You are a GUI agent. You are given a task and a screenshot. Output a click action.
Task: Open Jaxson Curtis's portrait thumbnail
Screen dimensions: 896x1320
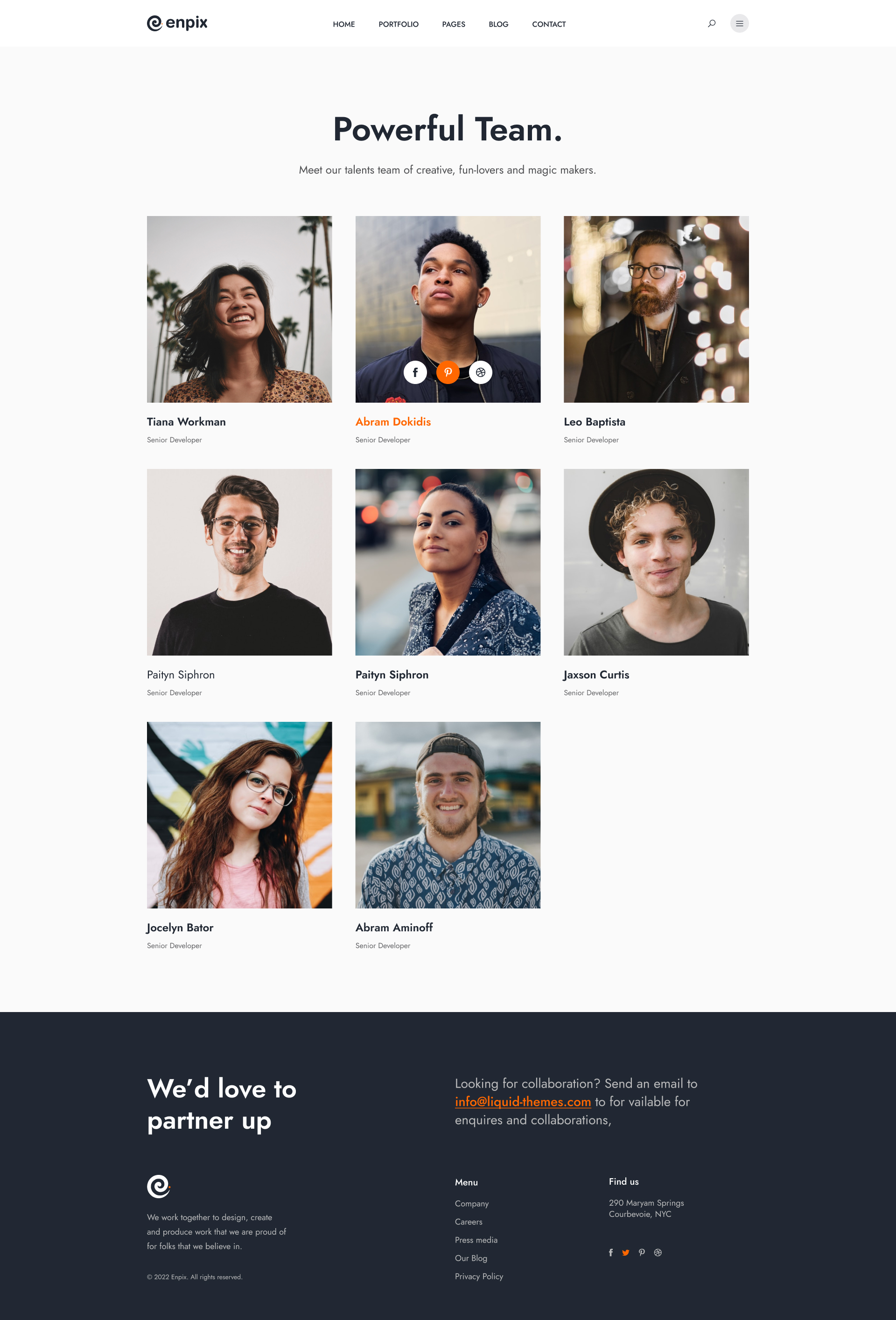pyautogui.click(x=656, y=562)
